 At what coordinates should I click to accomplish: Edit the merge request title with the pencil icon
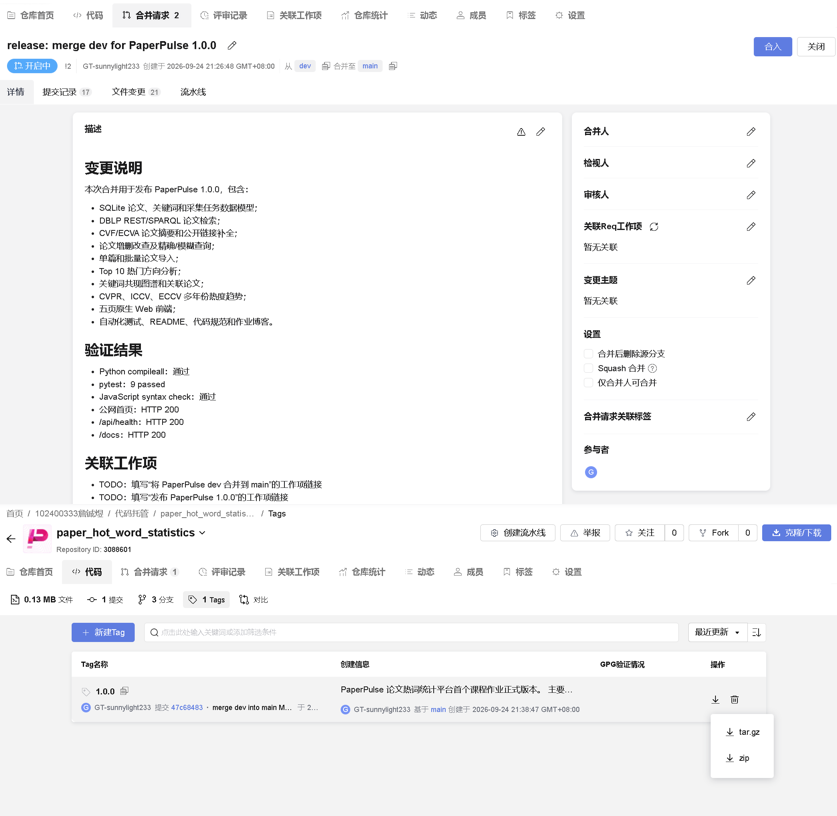(232, 45)
